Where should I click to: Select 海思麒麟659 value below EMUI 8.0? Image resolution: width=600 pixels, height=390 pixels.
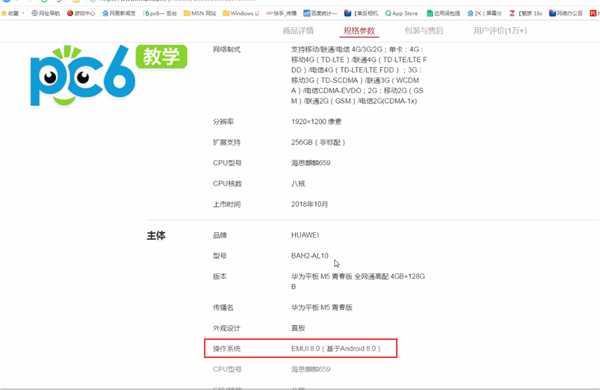pyautogui.click(x=311, y=369)
